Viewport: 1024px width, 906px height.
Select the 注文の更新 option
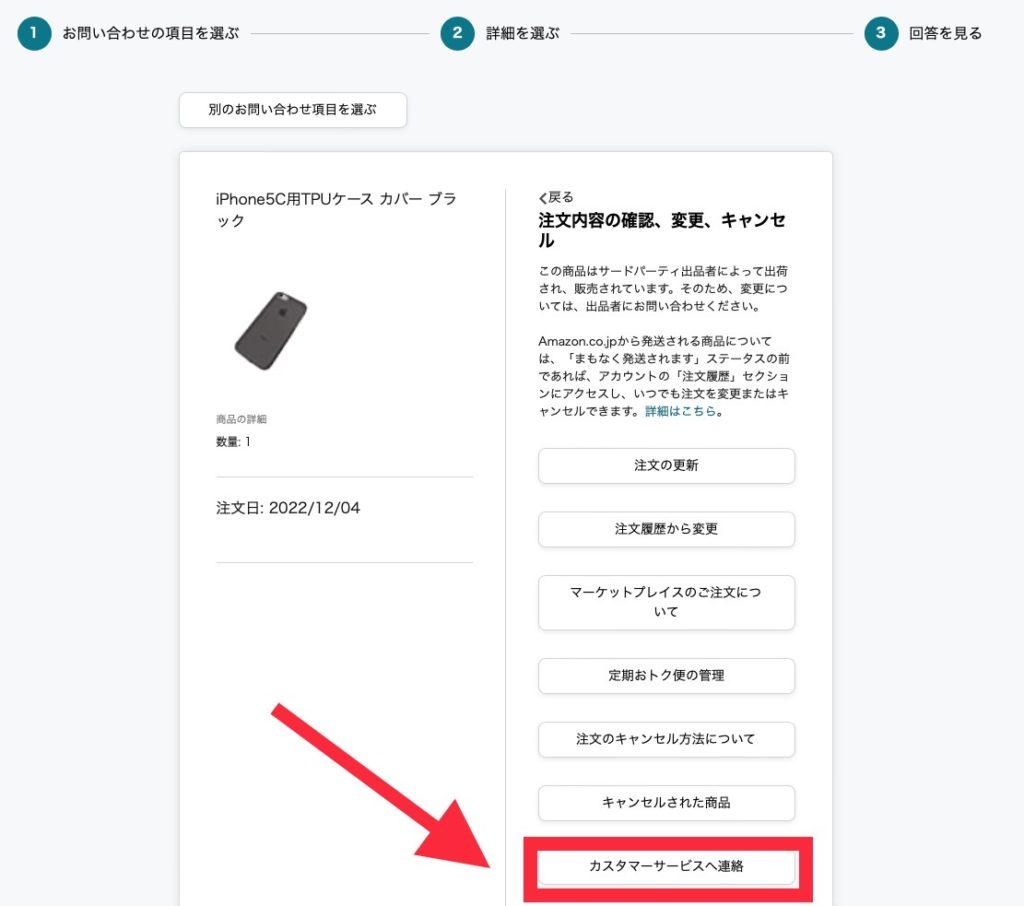666,466
